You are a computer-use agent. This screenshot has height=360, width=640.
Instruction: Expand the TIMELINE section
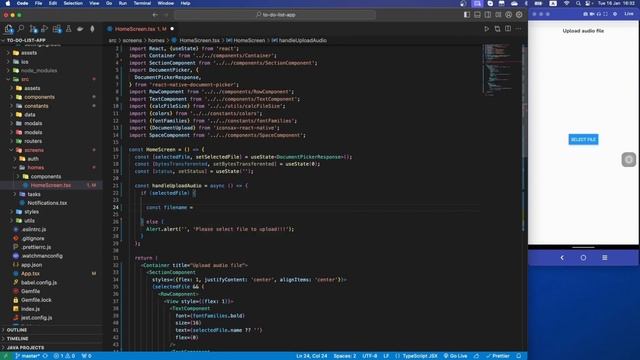point(18,339)
